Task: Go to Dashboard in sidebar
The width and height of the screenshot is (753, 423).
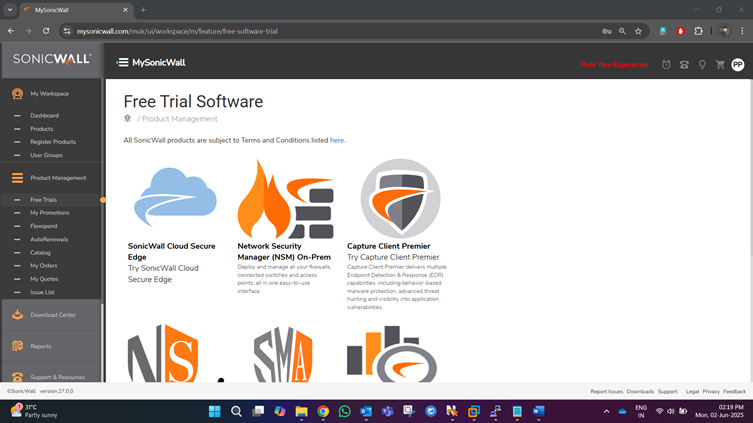Action: coord(44,116)
